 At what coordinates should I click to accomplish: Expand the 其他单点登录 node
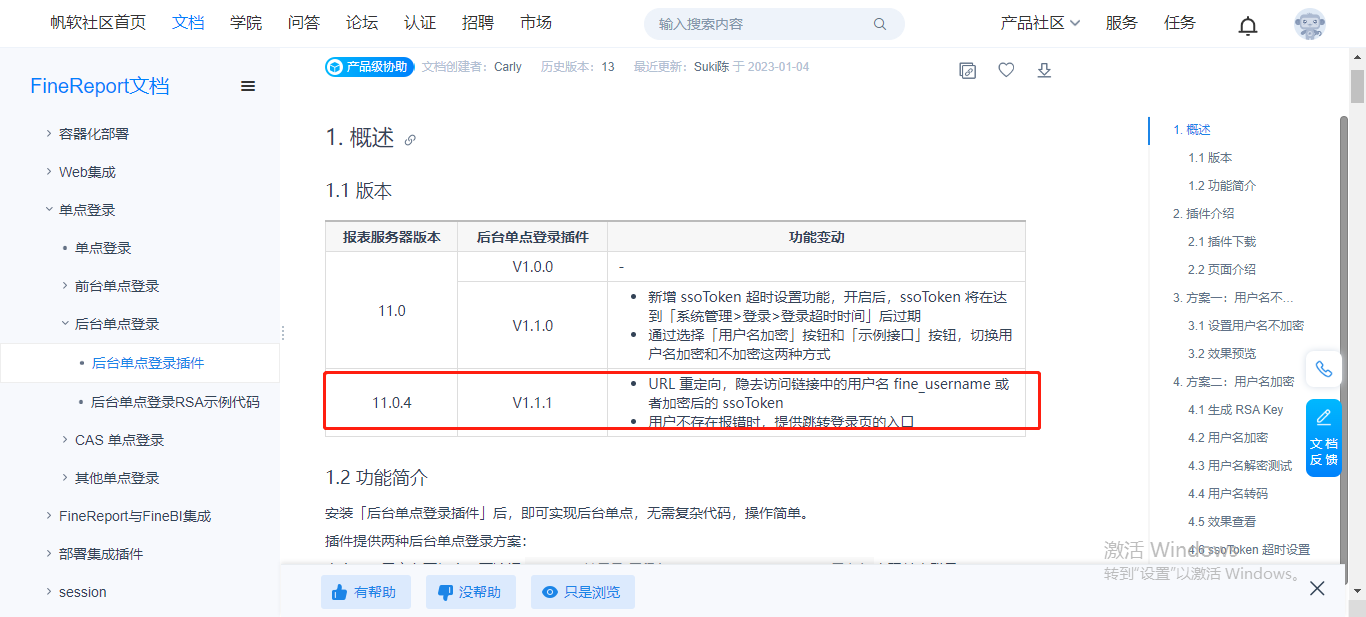coord(65,478)
